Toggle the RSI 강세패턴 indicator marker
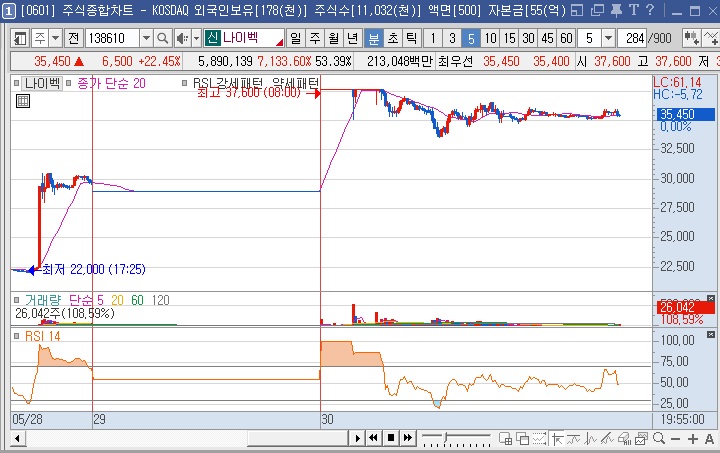 (185, 84)
